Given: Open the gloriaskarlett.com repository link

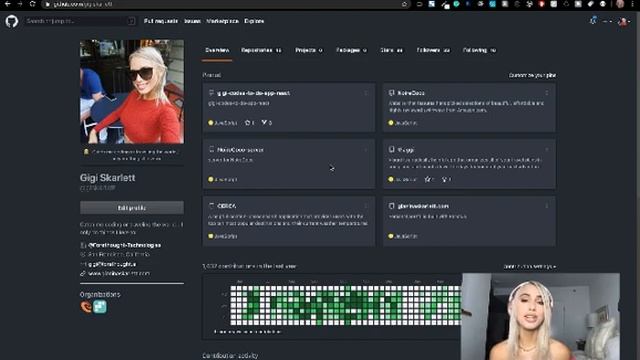Looking at the screenshot, I should point(423,206).
